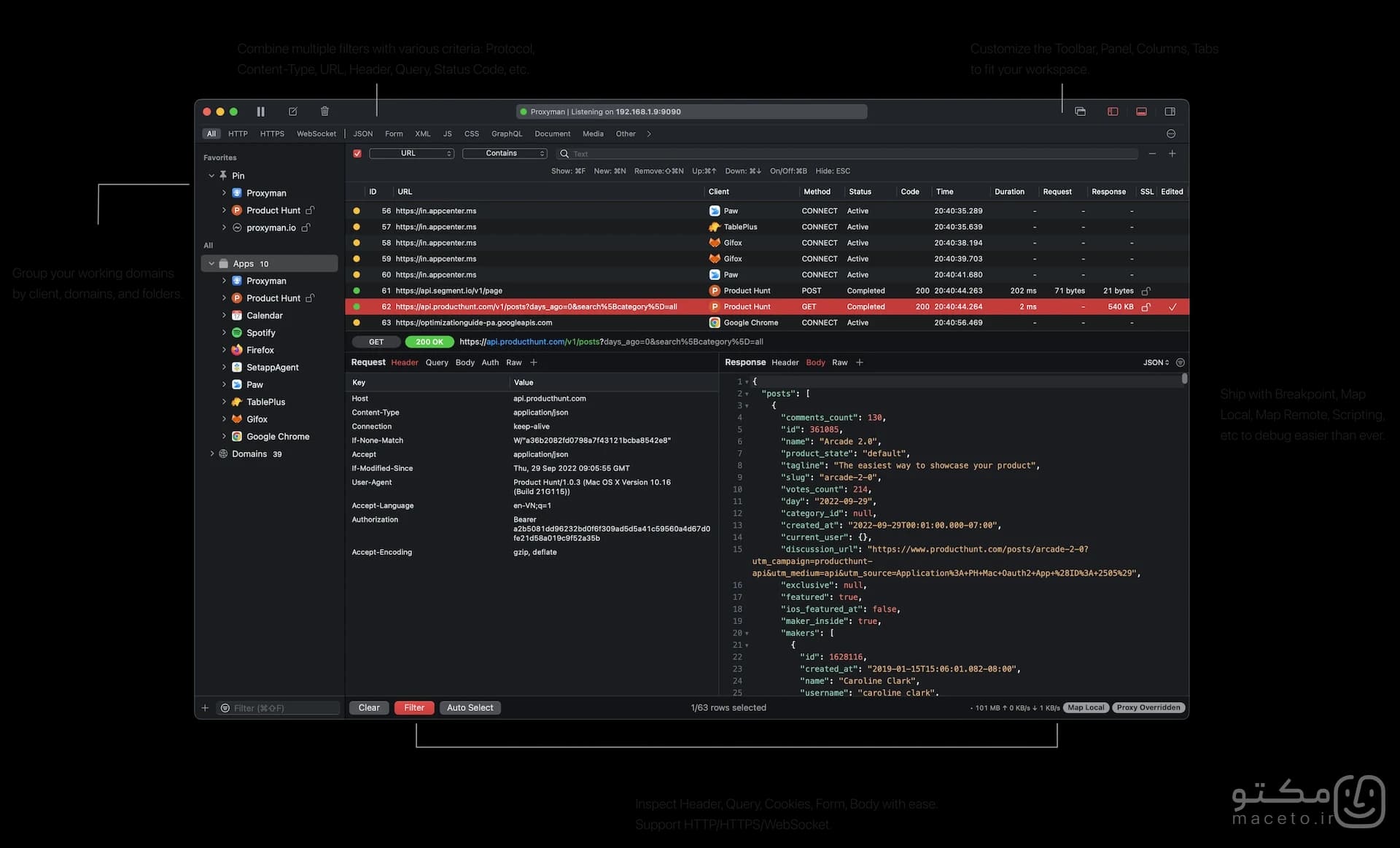The height and width of the screenshot is (848, 1400).
Task: Toggle the Media content-type filter
Action: coord(593,133)
